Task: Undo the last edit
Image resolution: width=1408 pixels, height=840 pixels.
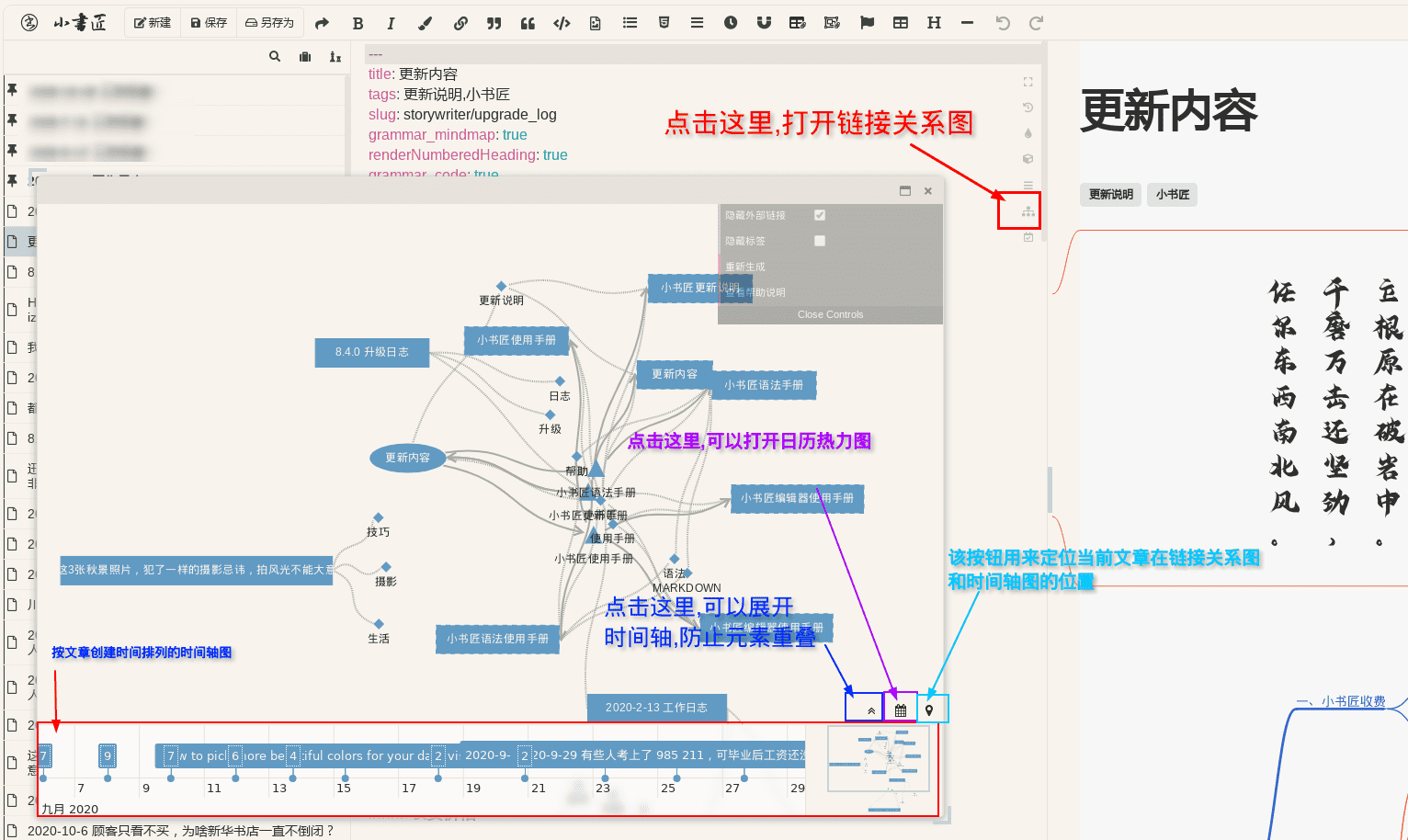Action: [1003, 23]
